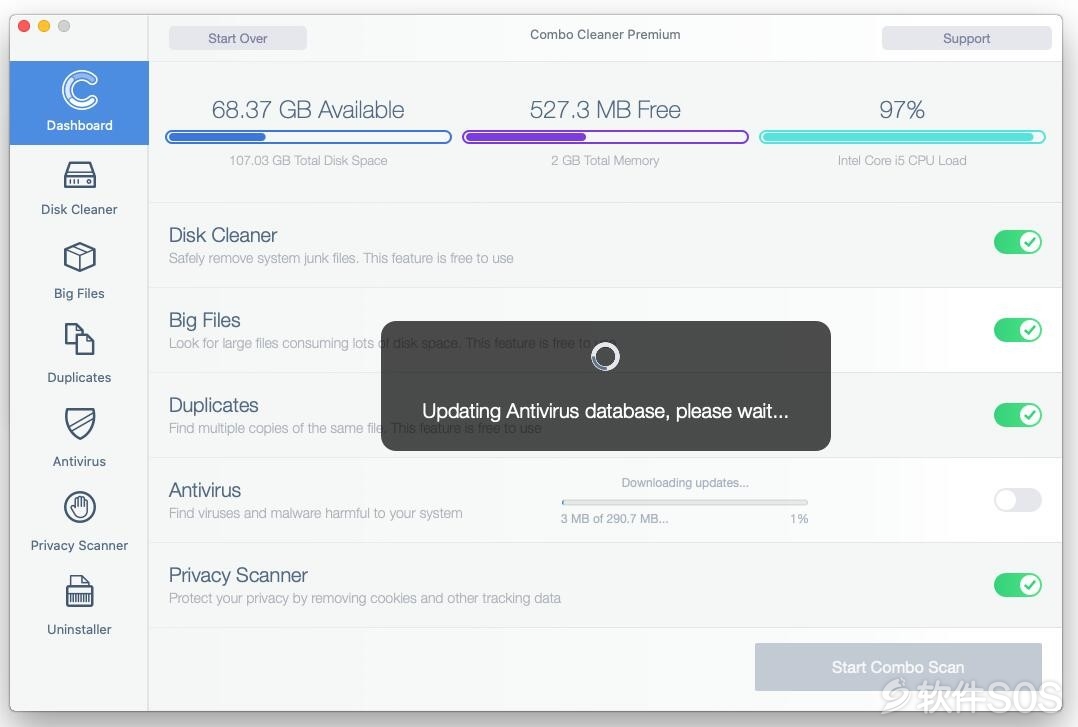Turn off the Big Files toggle
This screenshot has width=1078, height=727.
1018,330
